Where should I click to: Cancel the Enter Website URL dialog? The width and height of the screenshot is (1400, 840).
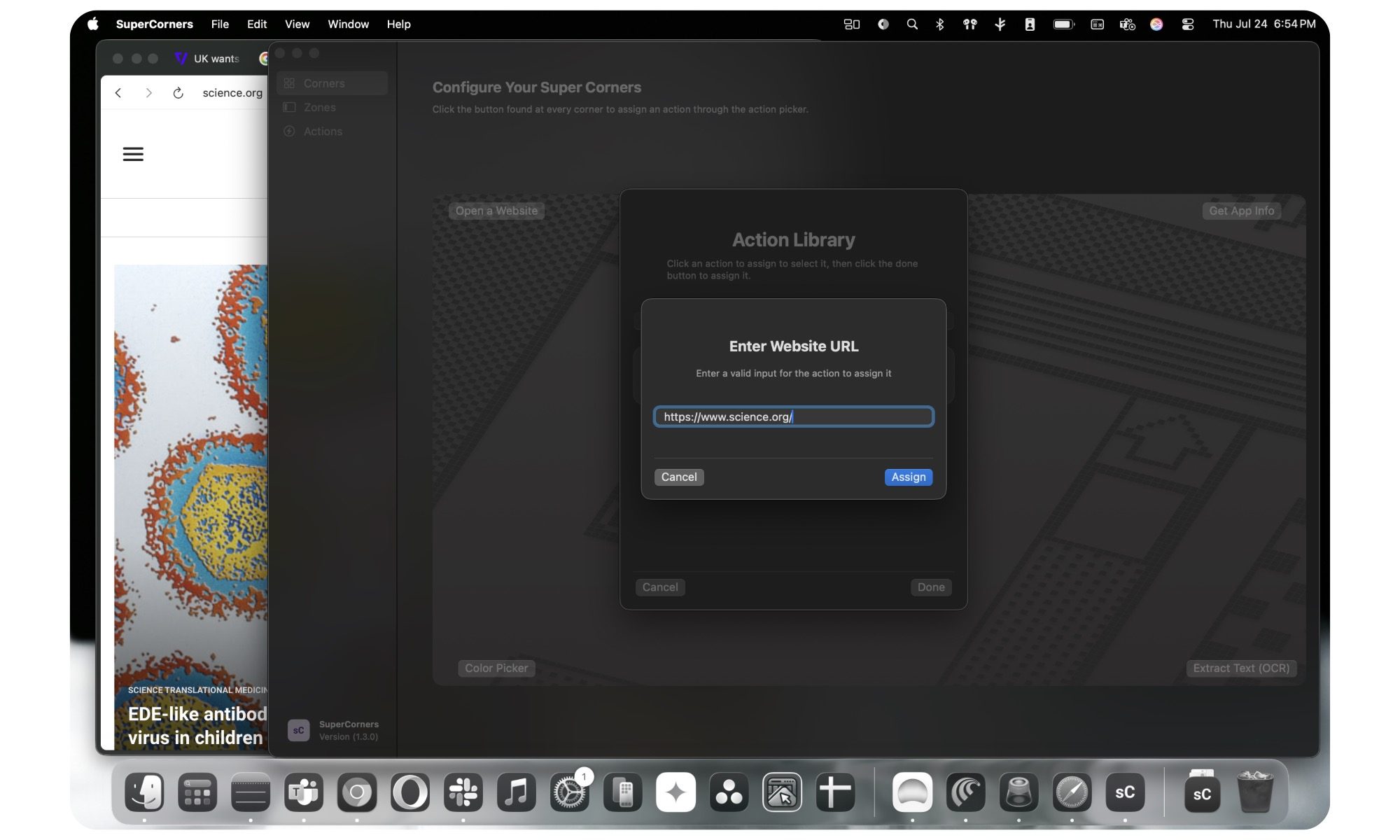tap(678, 477)
